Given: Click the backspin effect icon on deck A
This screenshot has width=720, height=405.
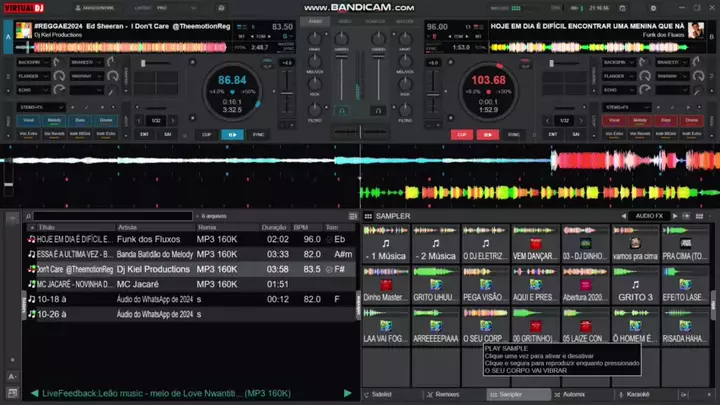Looking at the screenshot, I should 56,62.
